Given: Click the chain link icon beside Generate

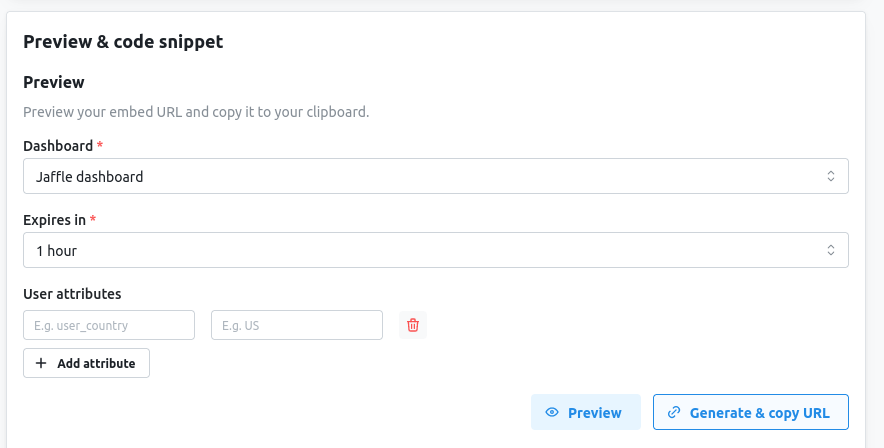Looking at the screenshot, I should [x=674, y=412].
